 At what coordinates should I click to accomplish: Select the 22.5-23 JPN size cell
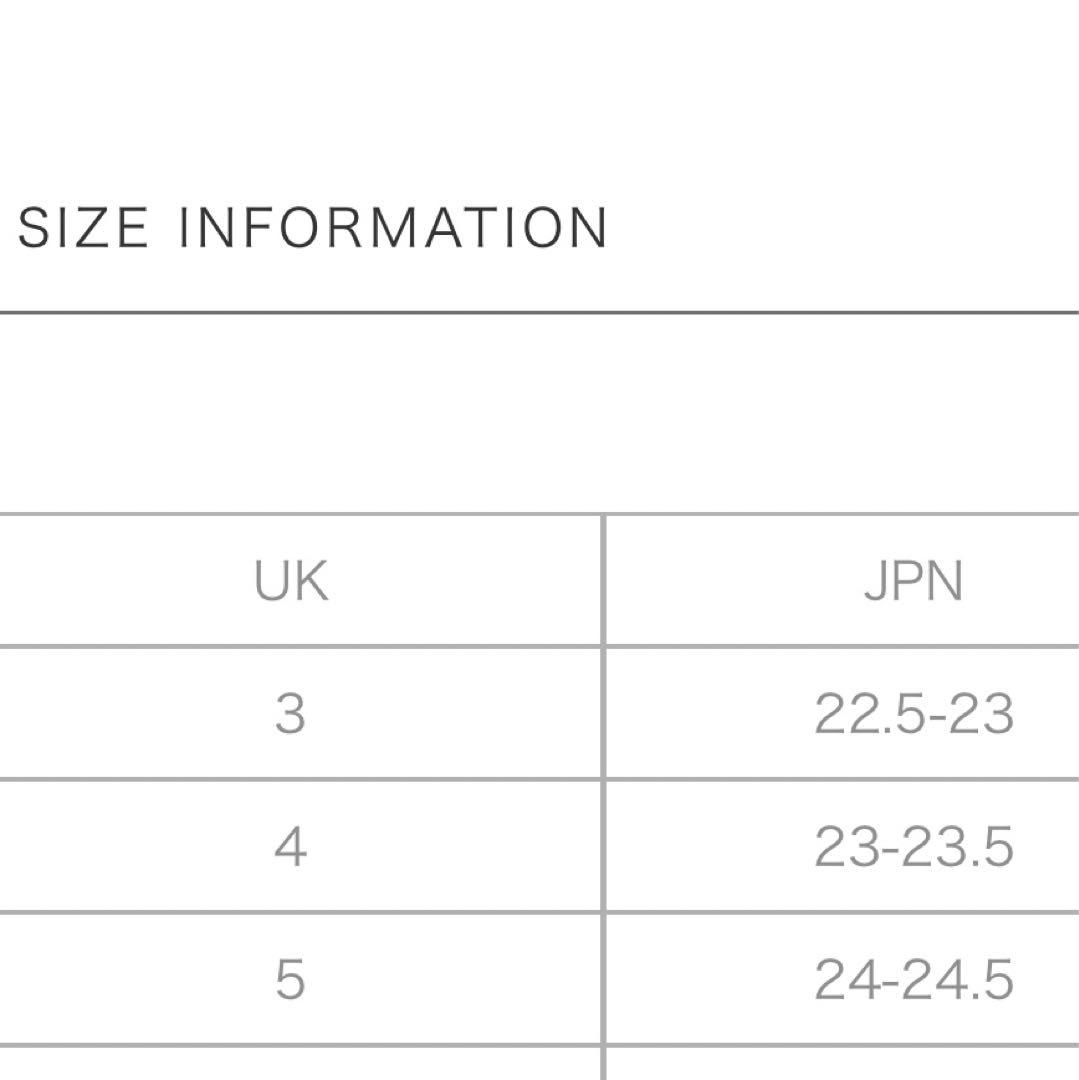914,713
